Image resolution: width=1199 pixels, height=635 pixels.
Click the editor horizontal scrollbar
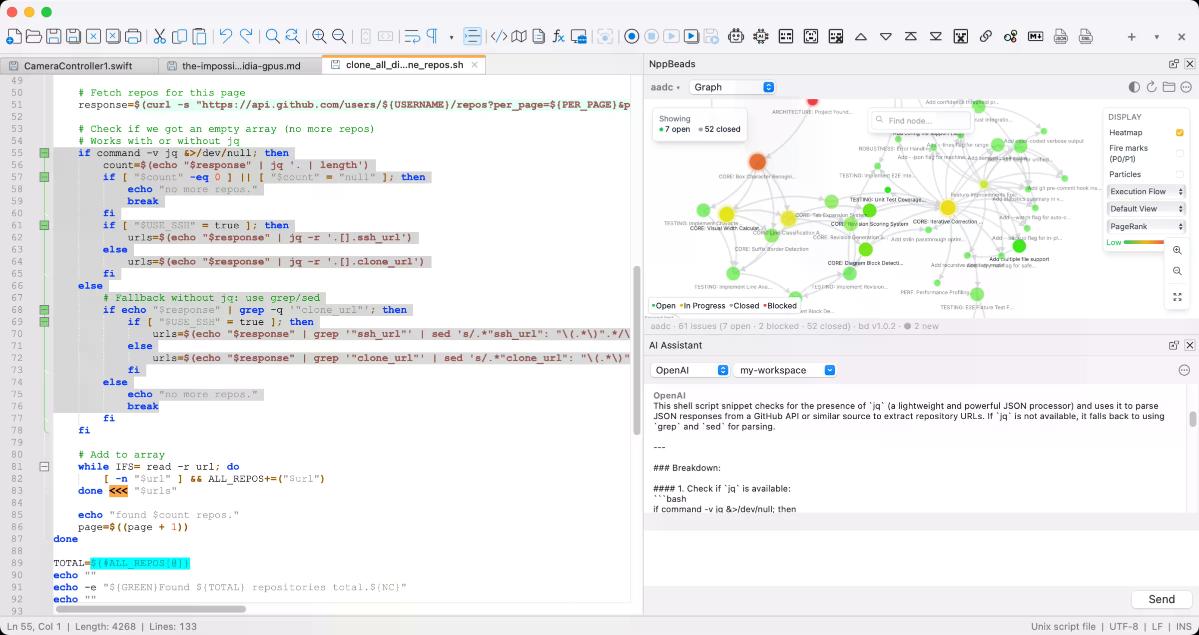(151, 609)
